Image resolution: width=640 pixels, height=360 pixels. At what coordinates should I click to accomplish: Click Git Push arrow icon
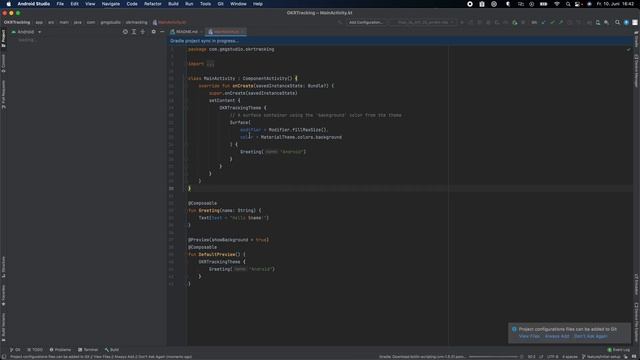click(561, 22)
